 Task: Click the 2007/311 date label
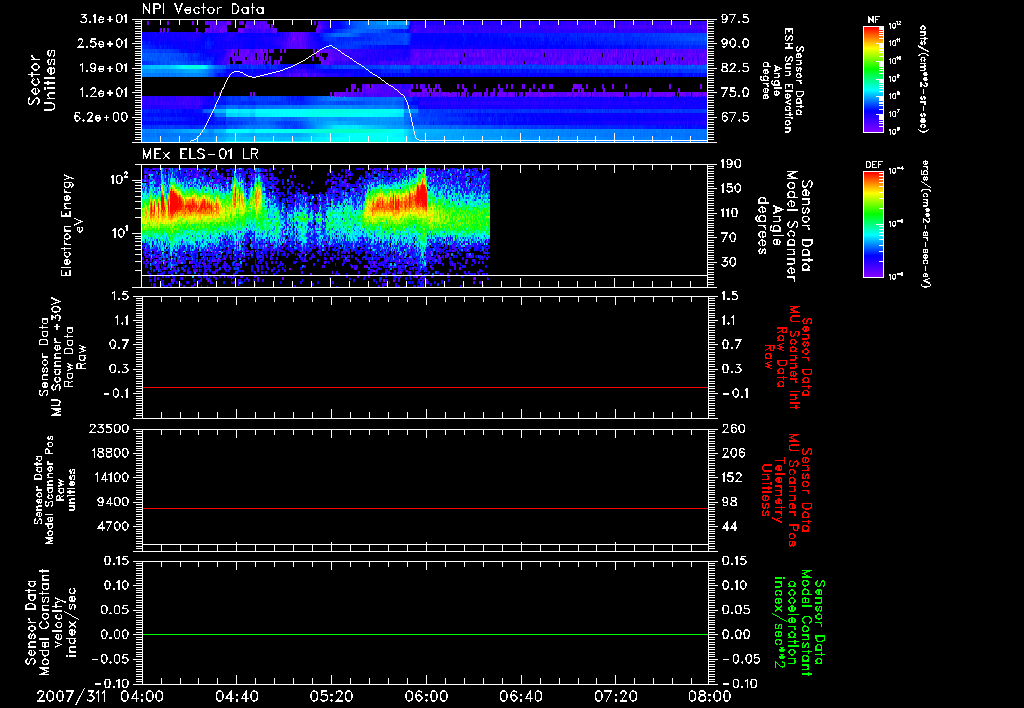click(72, 696)
